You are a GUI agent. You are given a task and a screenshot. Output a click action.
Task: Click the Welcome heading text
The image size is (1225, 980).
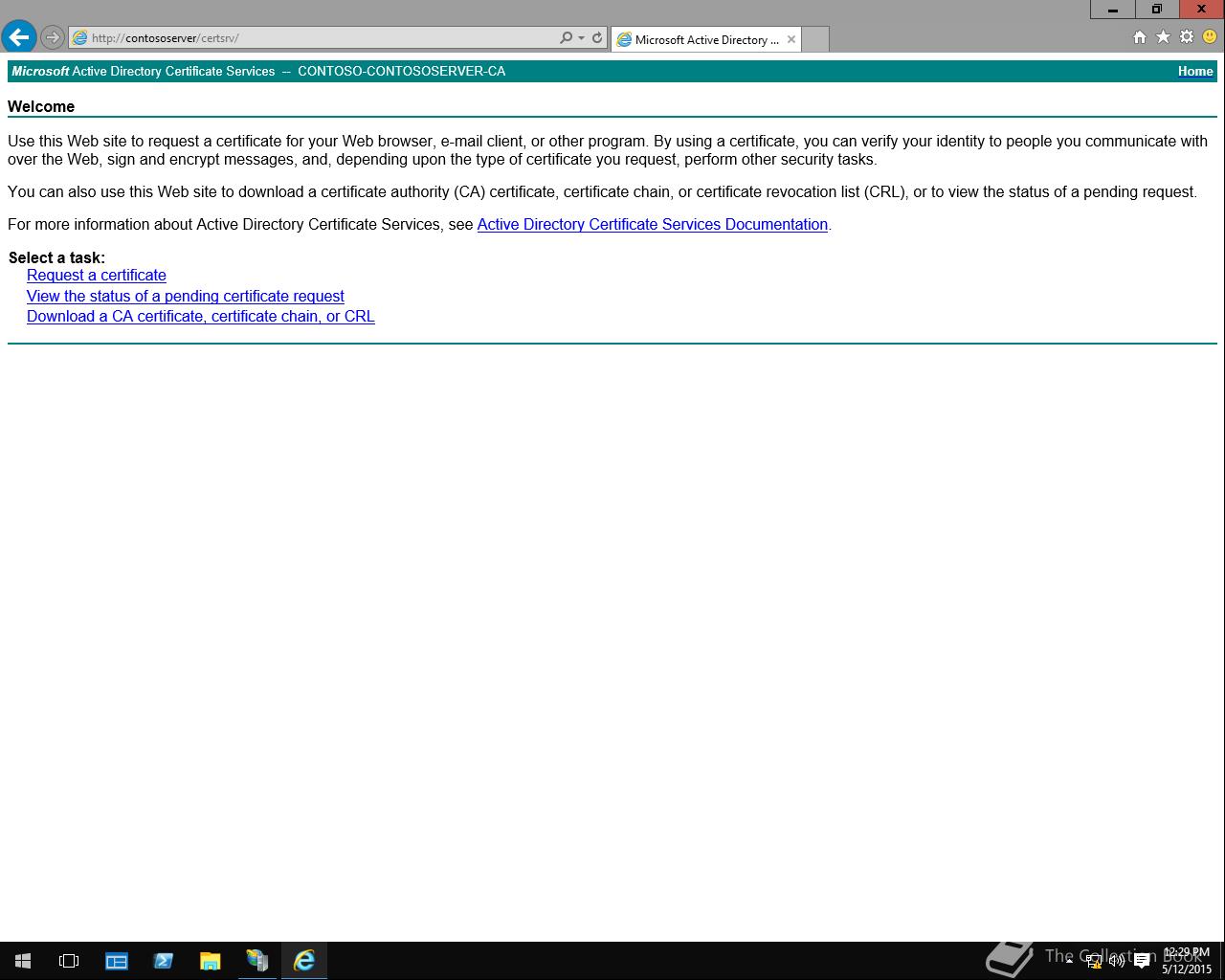pyautogui.click(x=41, y=106)
